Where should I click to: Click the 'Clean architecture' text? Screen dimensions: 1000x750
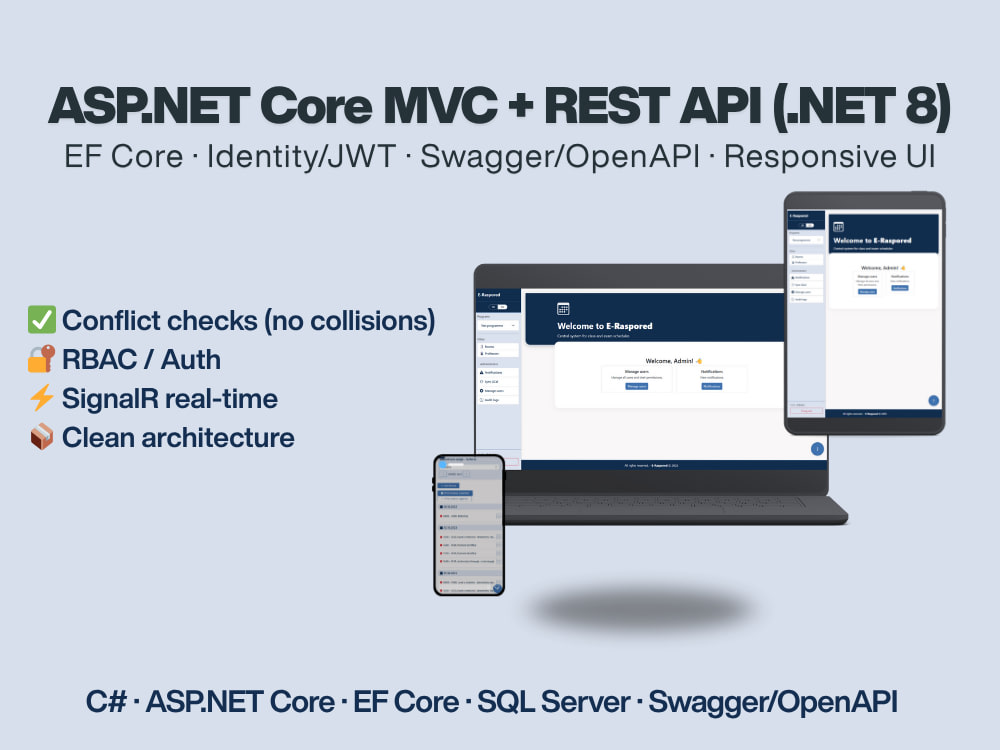coord(178,438)
